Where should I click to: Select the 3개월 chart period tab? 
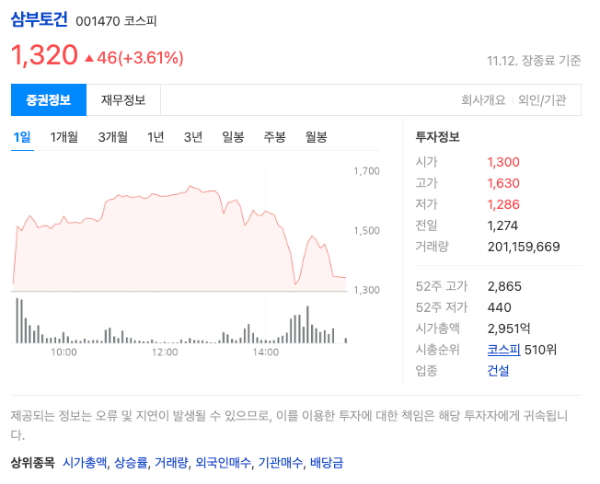click(x=113, y=137)
